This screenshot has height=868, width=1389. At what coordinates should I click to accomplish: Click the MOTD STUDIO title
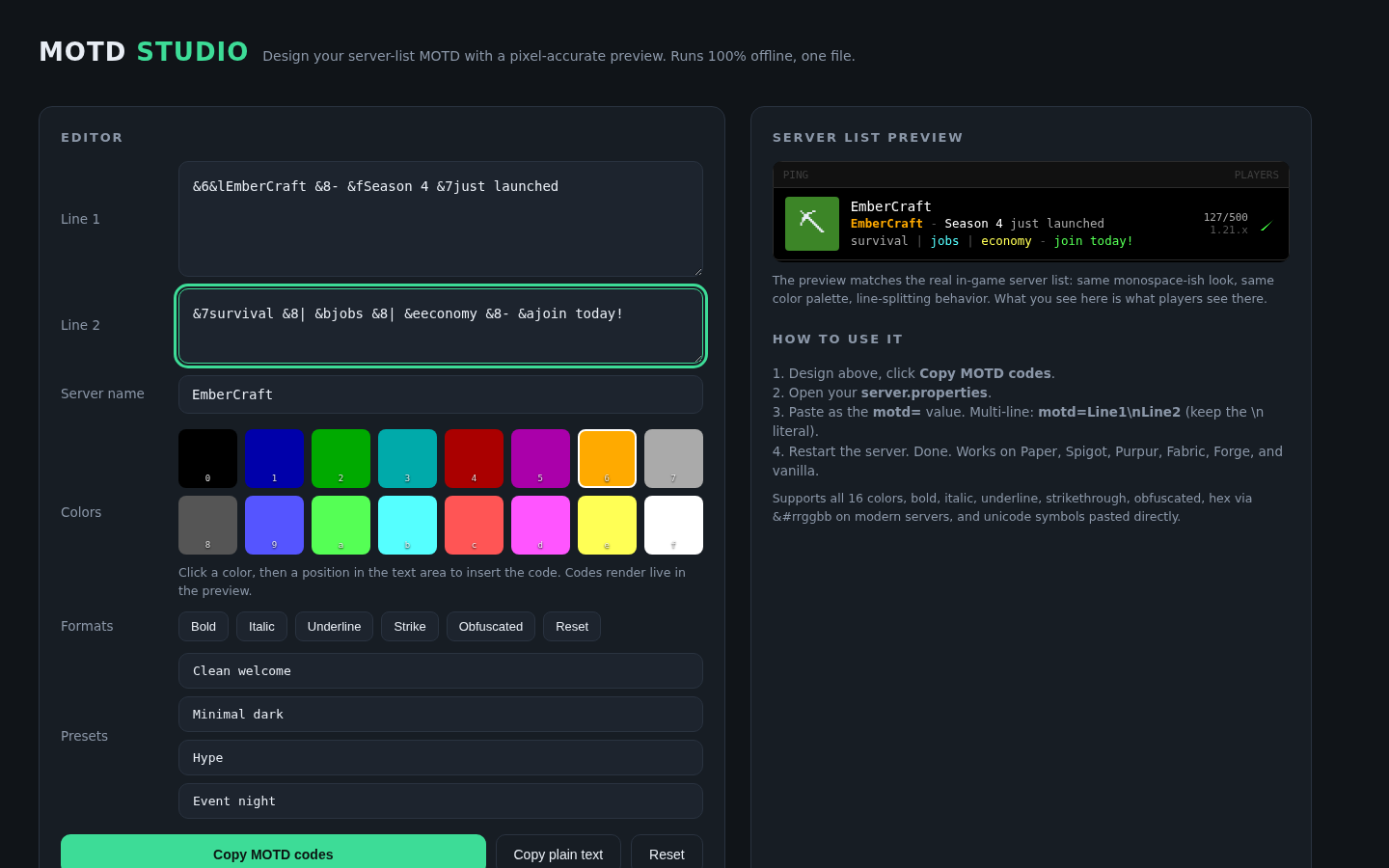[x=144, y=51]
